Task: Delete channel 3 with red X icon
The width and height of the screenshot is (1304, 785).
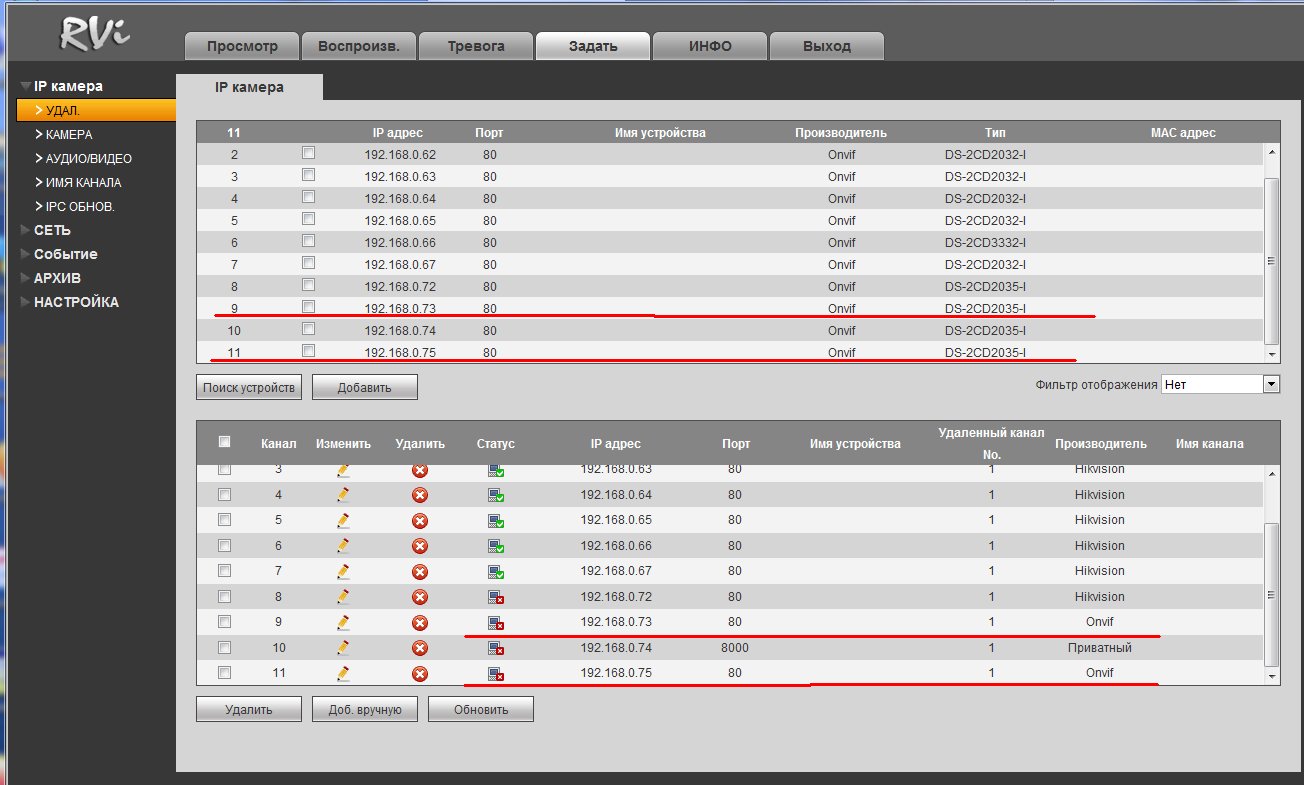Action: (x=420, y=470)
